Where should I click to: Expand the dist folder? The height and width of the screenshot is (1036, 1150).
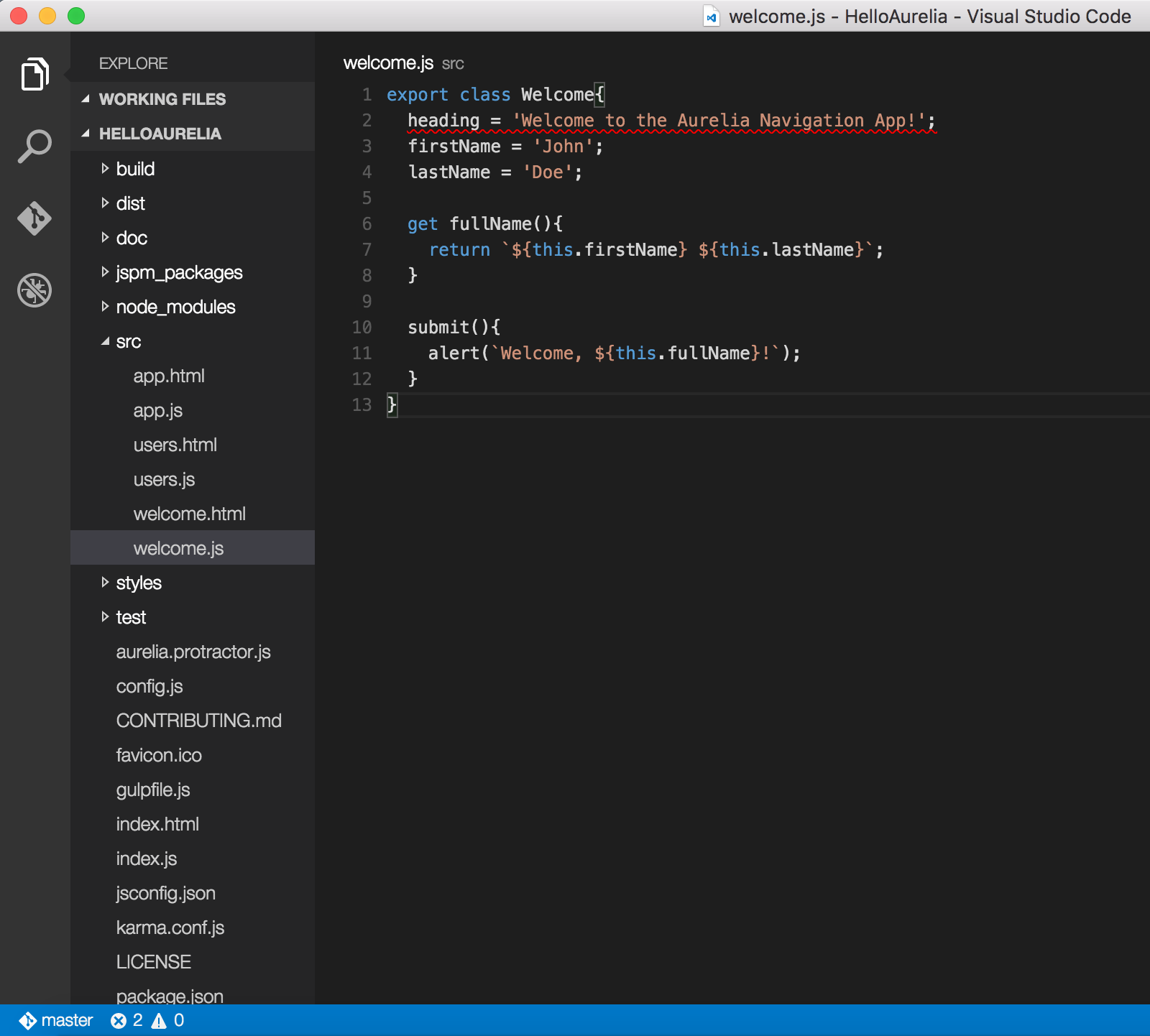[105, 203]
